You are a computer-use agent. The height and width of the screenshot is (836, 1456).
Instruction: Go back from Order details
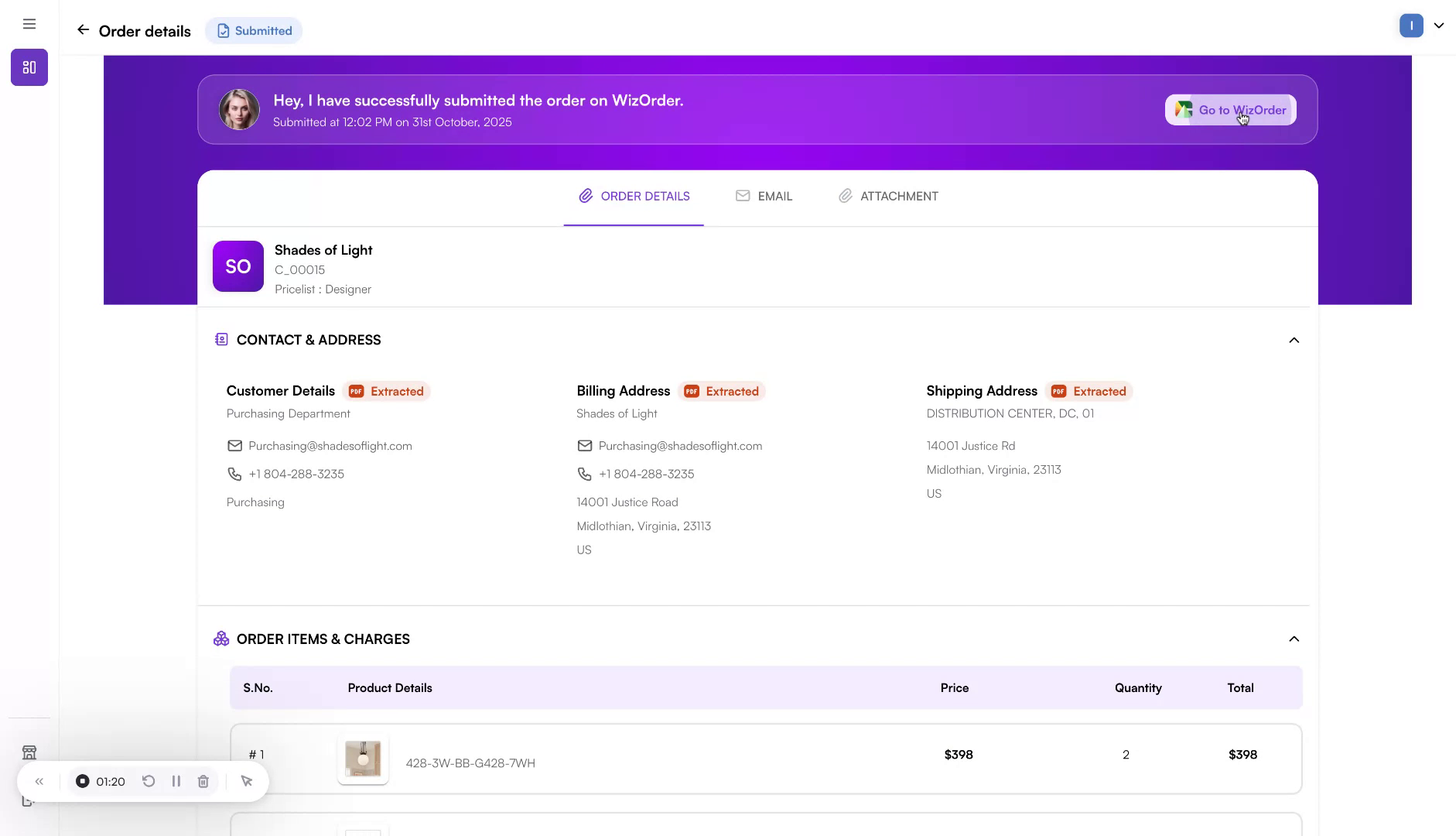click(83, 30)
